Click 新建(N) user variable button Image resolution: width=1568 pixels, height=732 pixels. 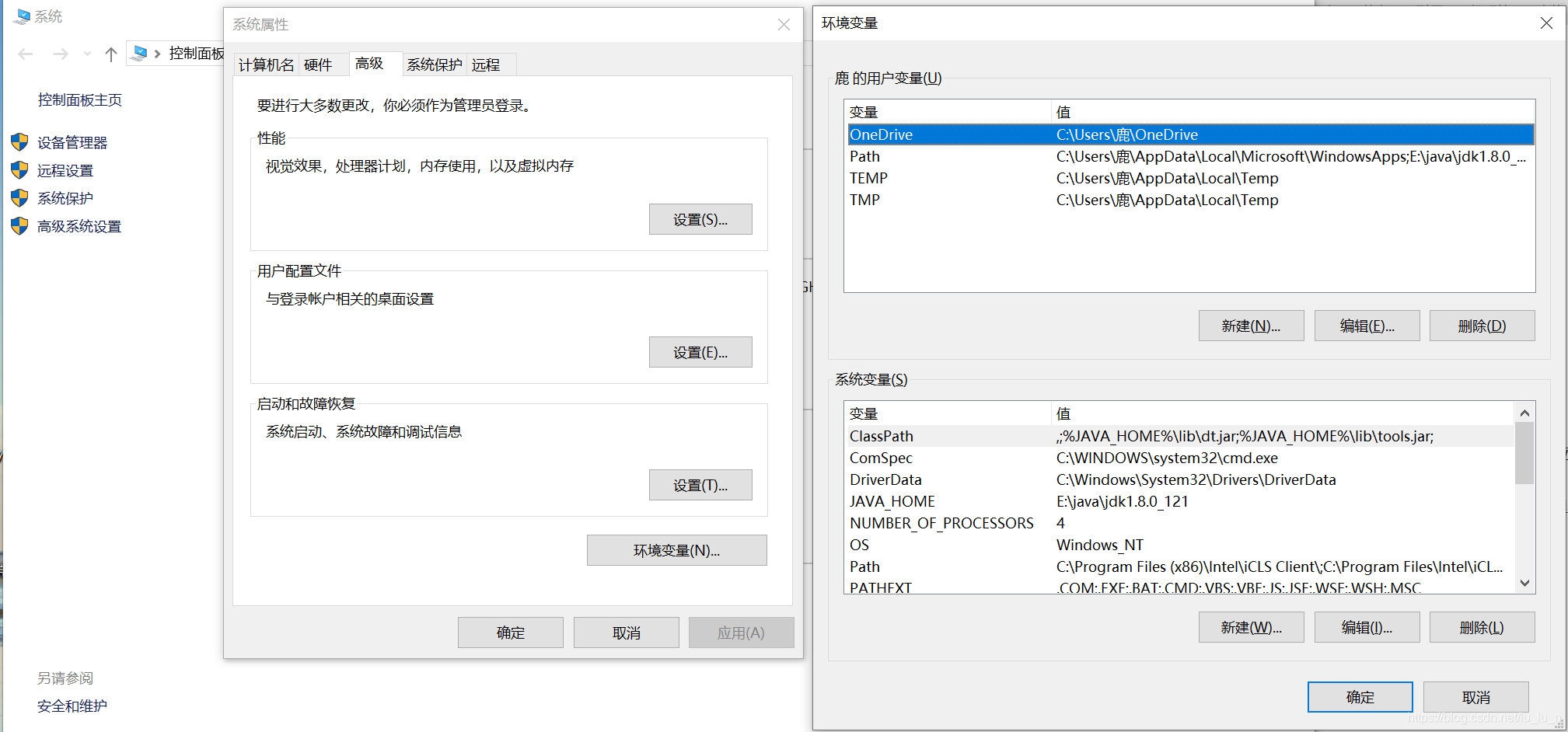[1251, 326]
